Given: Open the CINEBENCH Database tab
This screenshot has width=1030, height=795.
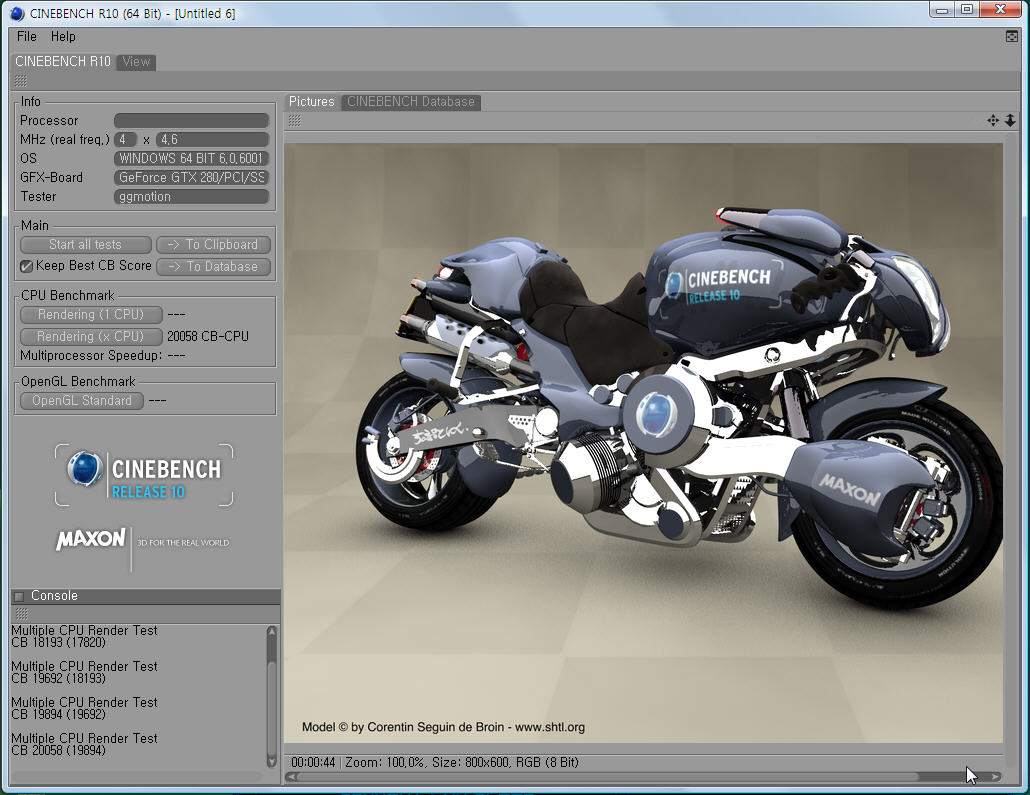Looking at the screenshot, I should (411, 102).
